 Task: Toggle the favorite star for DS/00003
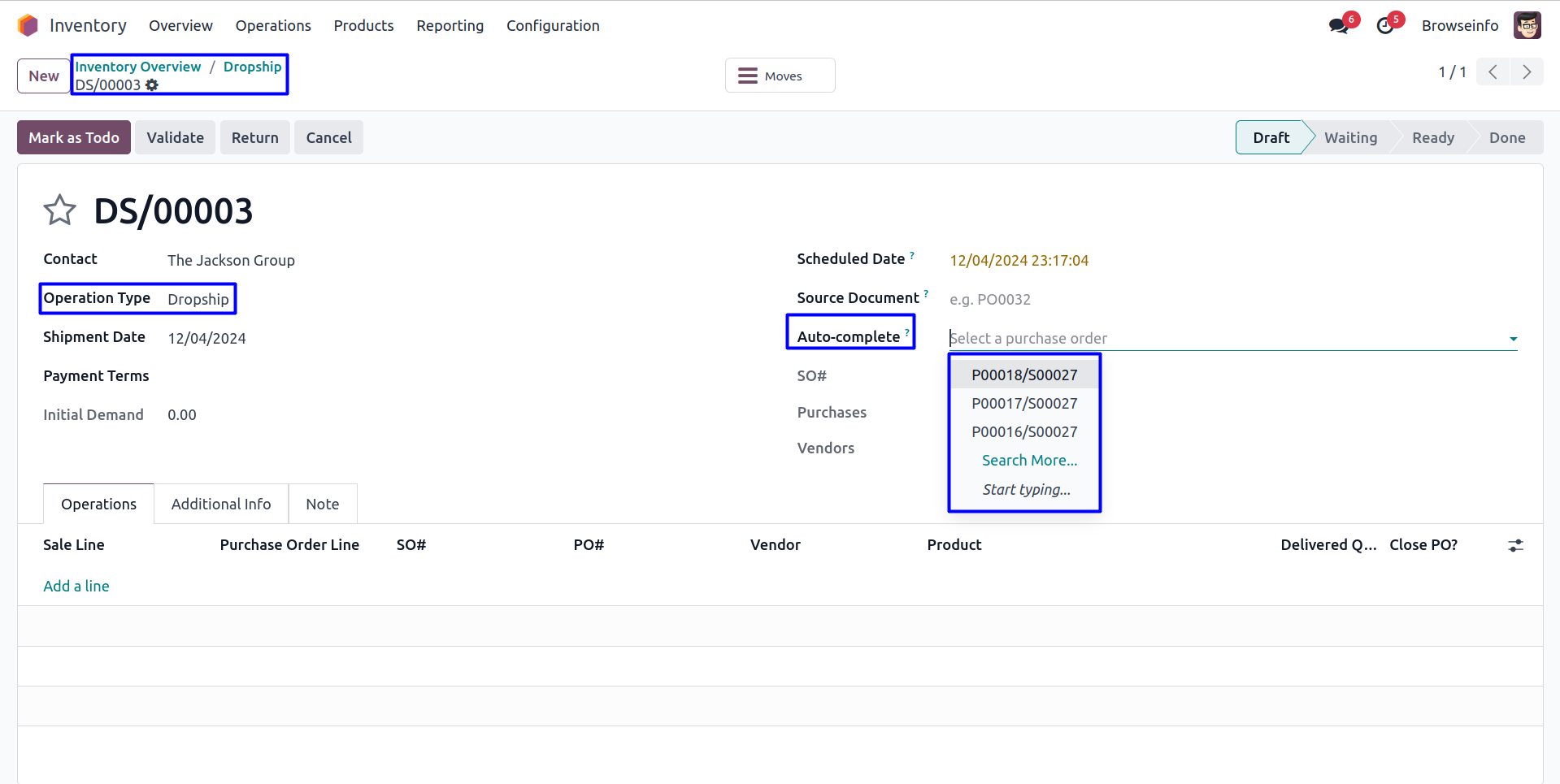click(x=59, y=210)
